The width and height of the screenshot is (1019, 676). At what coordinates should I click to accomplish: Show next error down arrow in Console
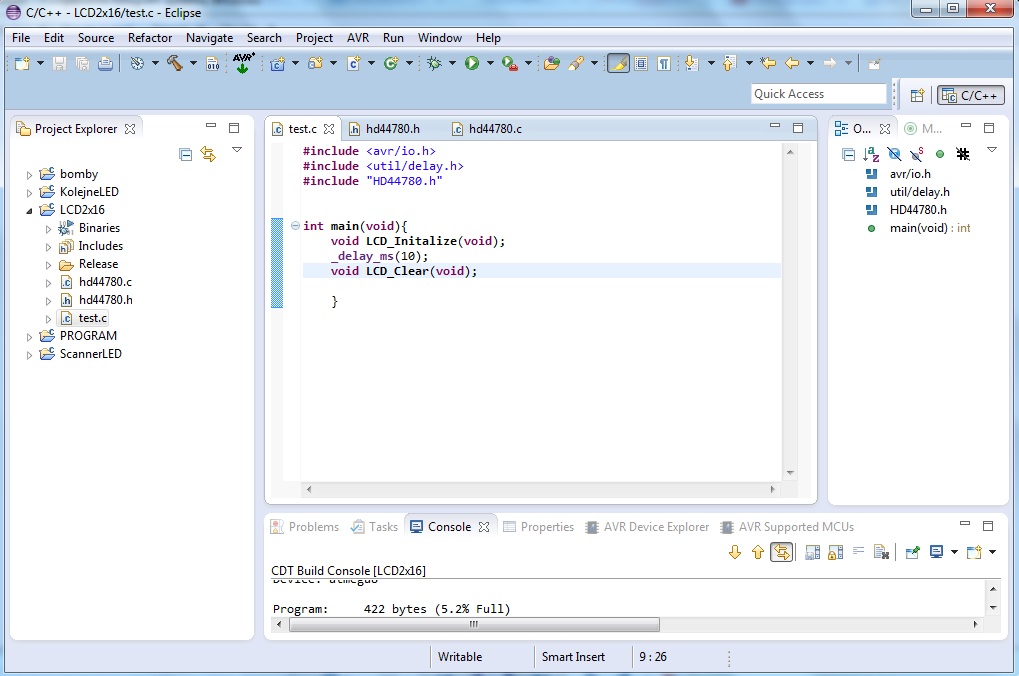pyautogui.click(x=735, y=552)
